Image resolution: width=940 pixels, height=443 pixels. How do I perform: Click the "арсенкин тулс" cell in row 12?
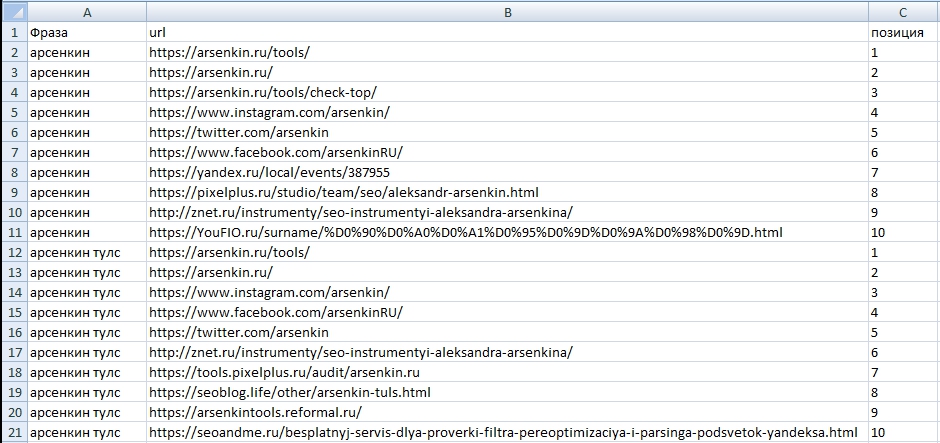(x=86, y=252)
